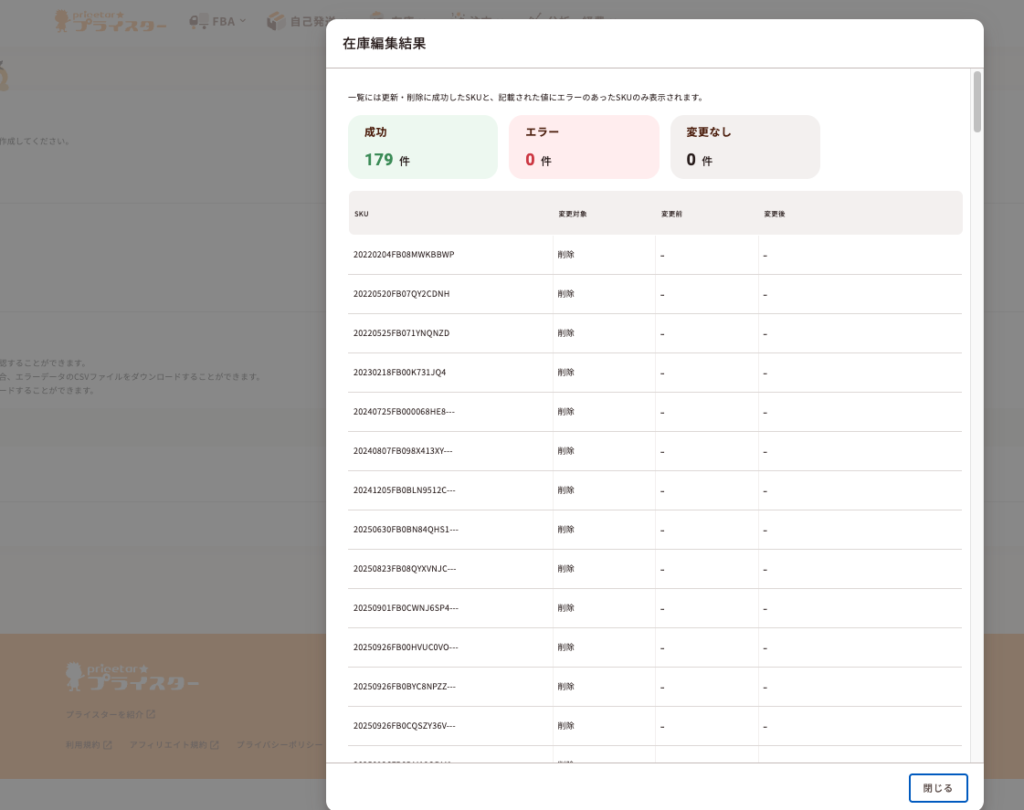Click the 成功 179件 summary card
This screenshot has height=810, width=1024.
click(422, 147)
